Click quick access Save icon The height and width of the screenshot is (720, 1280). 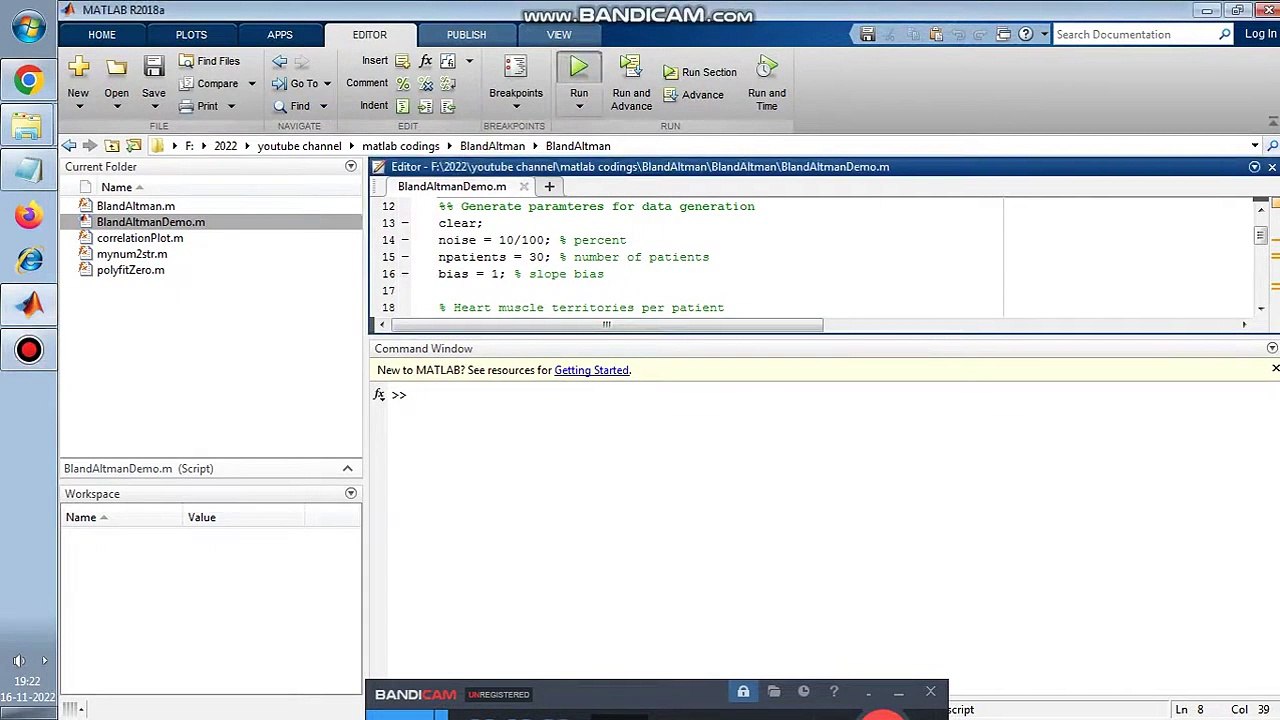coord(867,34)
